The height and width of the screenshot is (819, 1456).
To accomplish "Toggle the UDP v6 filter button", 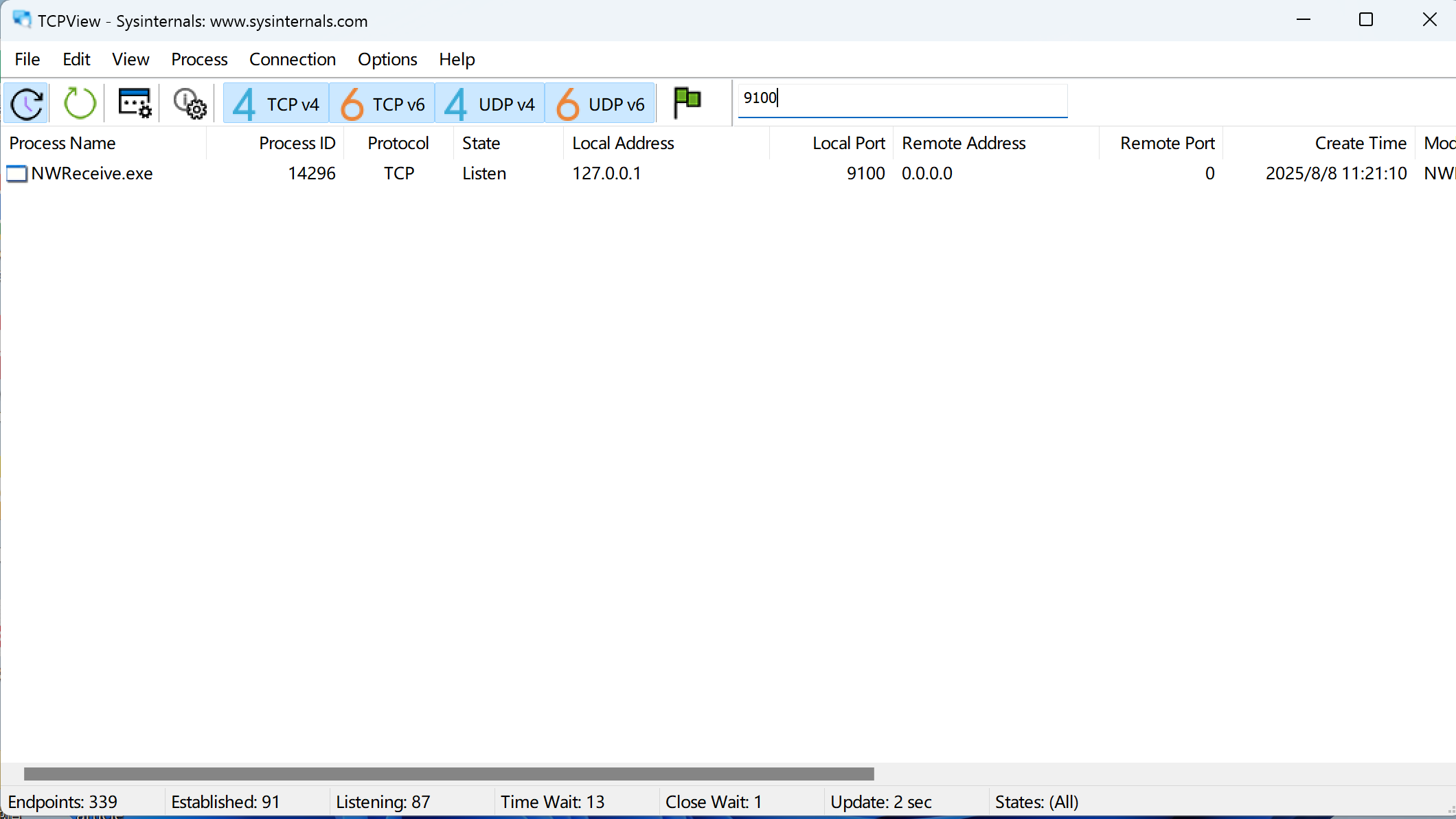I will [x=600, y=104].
